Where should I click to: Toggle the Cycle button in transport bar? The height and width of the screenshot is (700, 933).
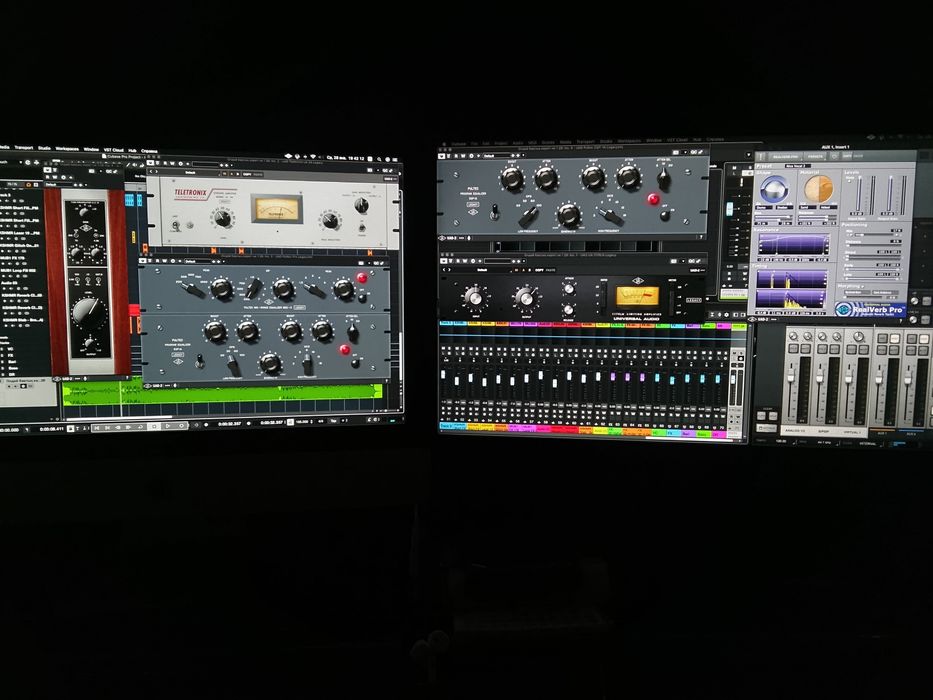[x=141, y=427]
